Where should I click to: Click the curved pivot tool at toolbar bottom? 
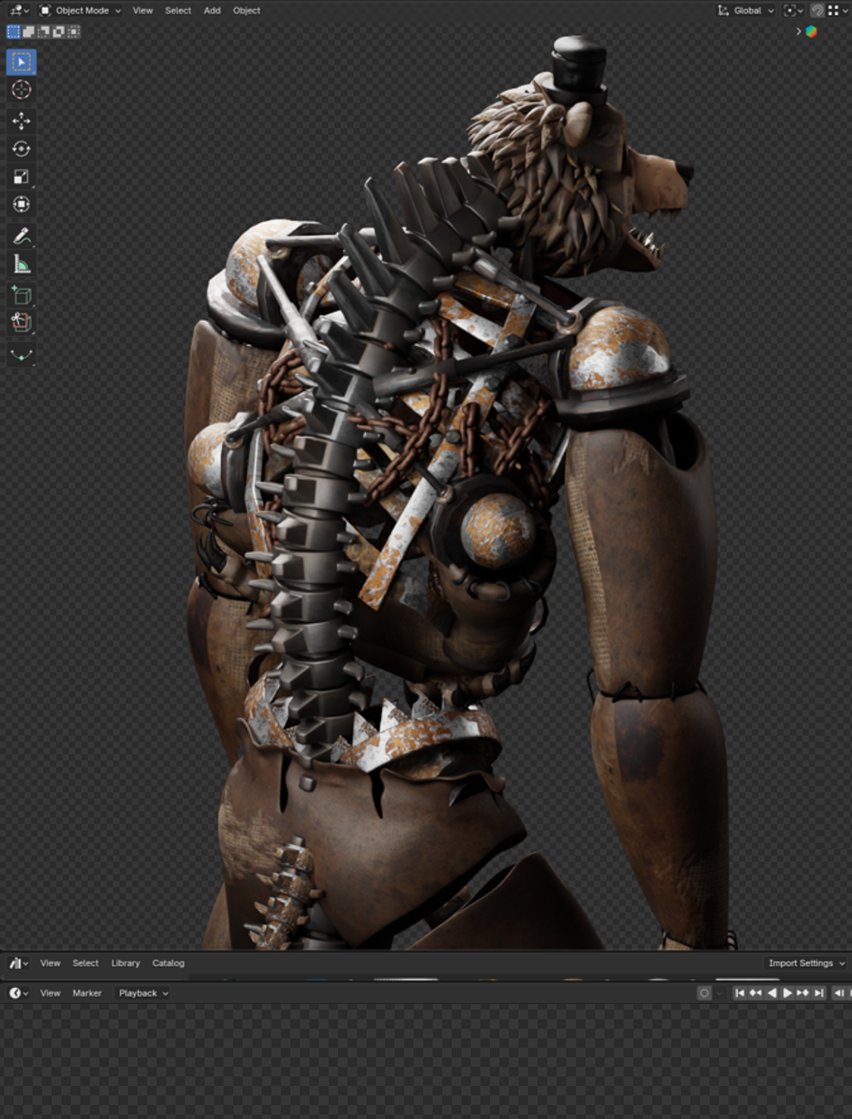click(x=21, y=354)
